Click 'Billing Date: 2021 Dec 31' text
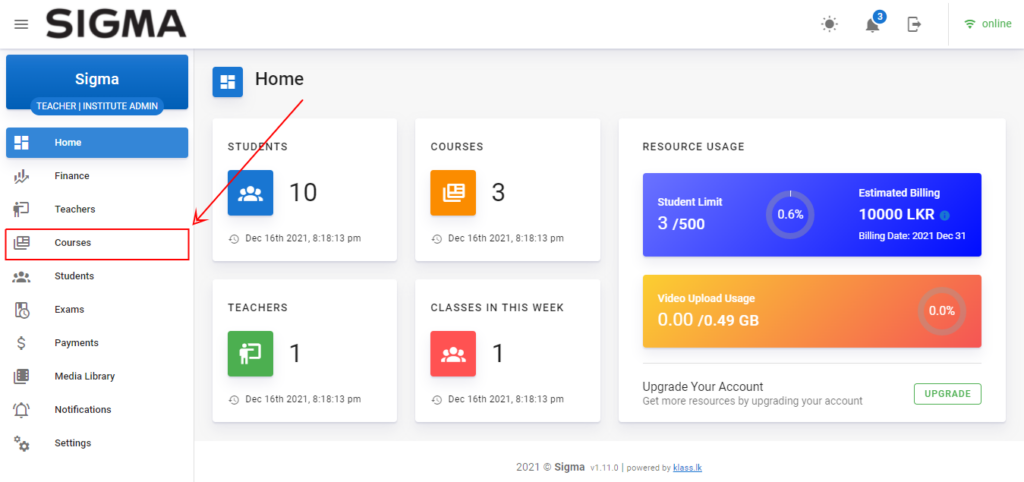Image resolution: width=1024 pixels, height=482 pixels. point(912,236)
